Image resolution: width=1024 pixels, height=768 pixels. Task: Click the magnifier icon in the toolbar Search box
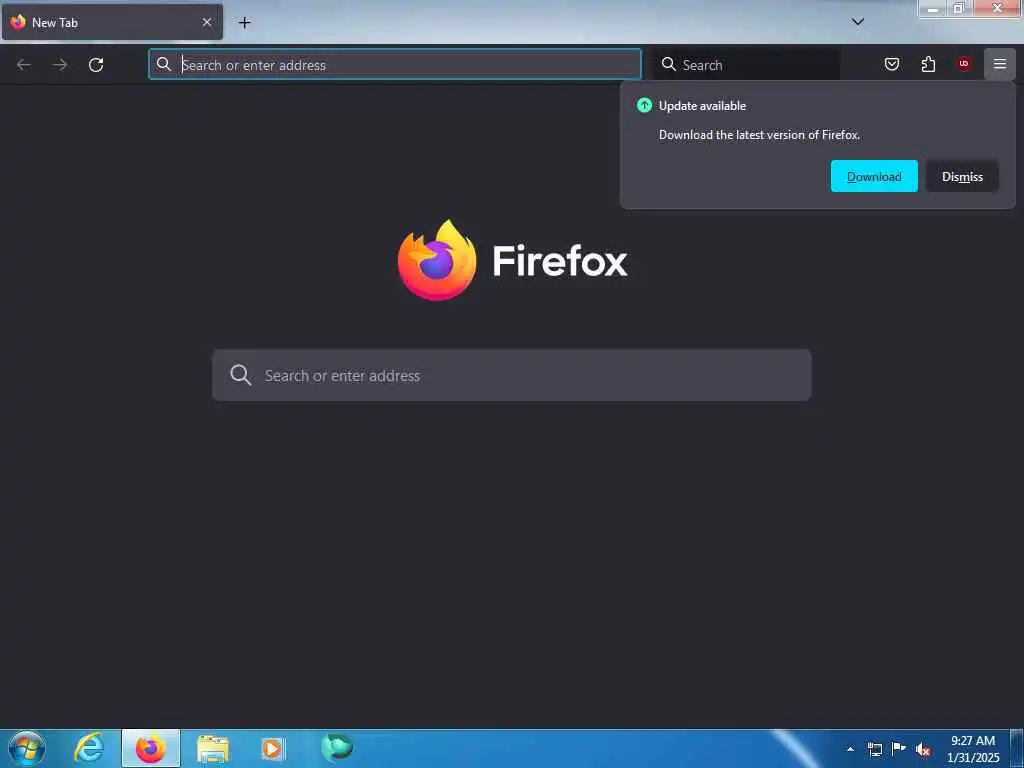pos(669,64)
